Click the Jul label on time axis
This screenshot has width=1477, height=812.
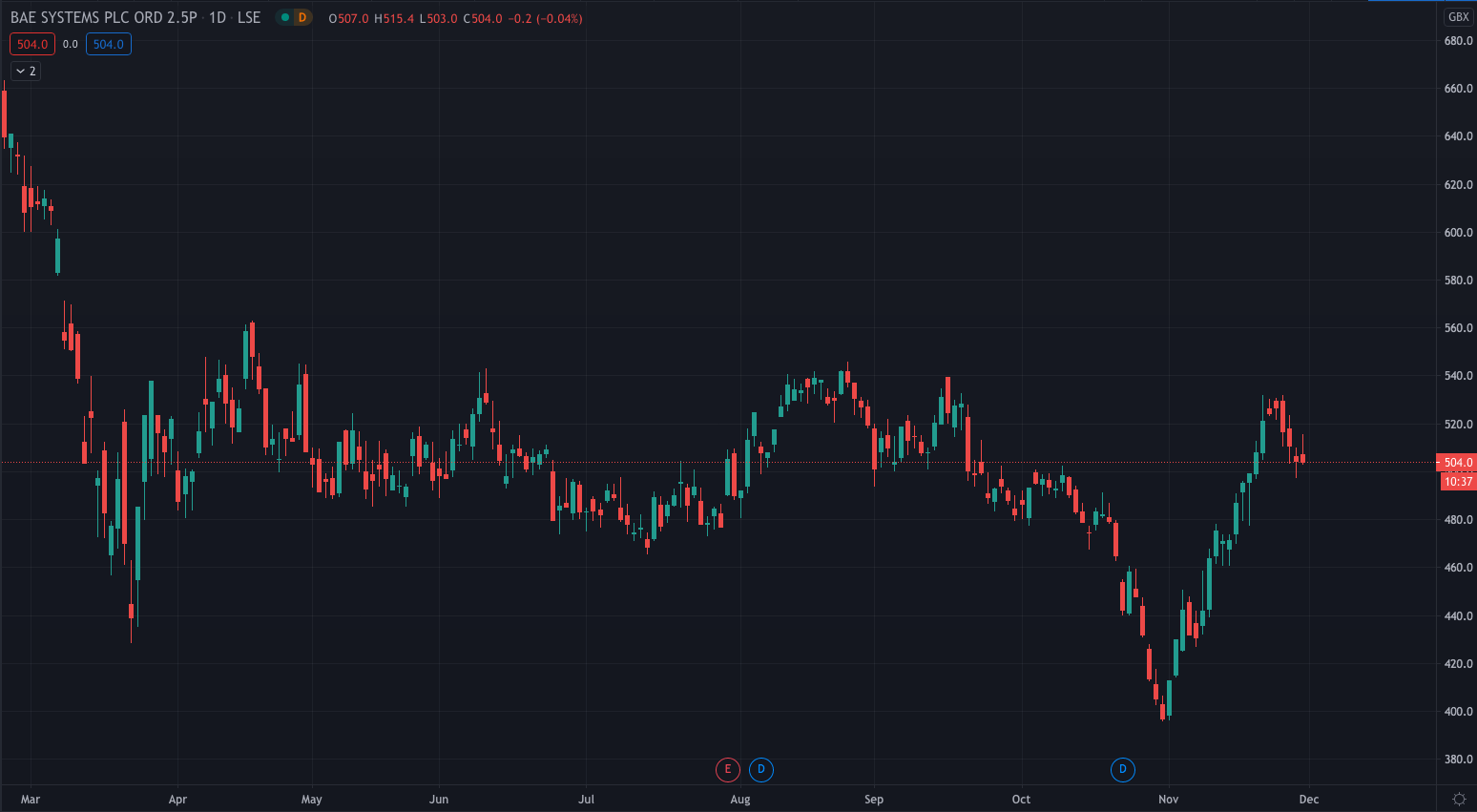[x=587, y=800]
